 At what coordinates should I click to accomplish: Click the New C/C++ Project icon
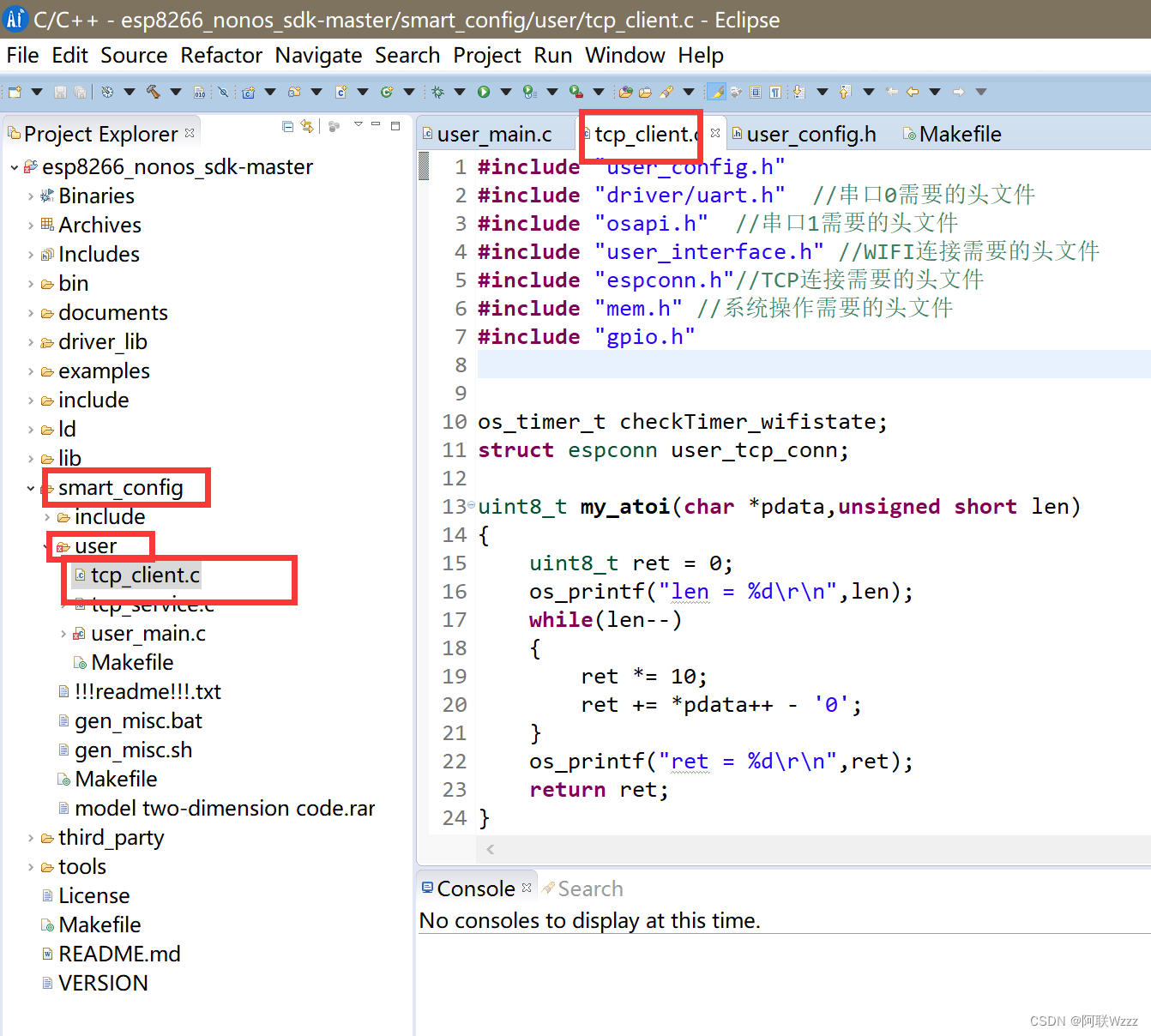click(249, 92)
